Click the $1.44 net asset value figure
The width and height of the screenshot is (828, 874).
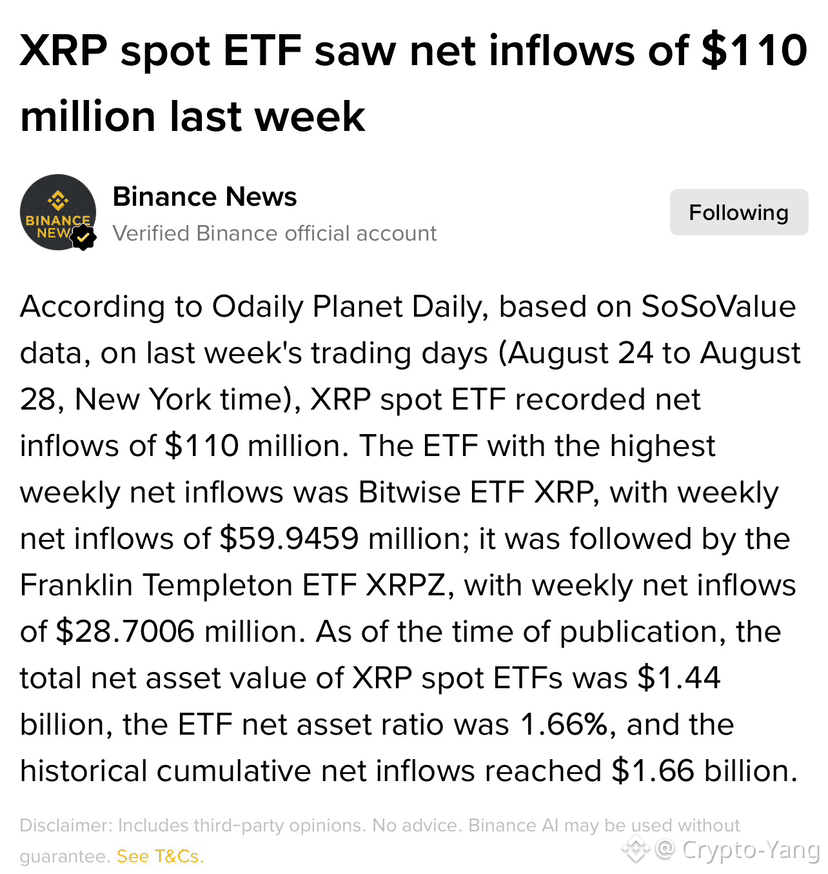(x=679, y=678)
